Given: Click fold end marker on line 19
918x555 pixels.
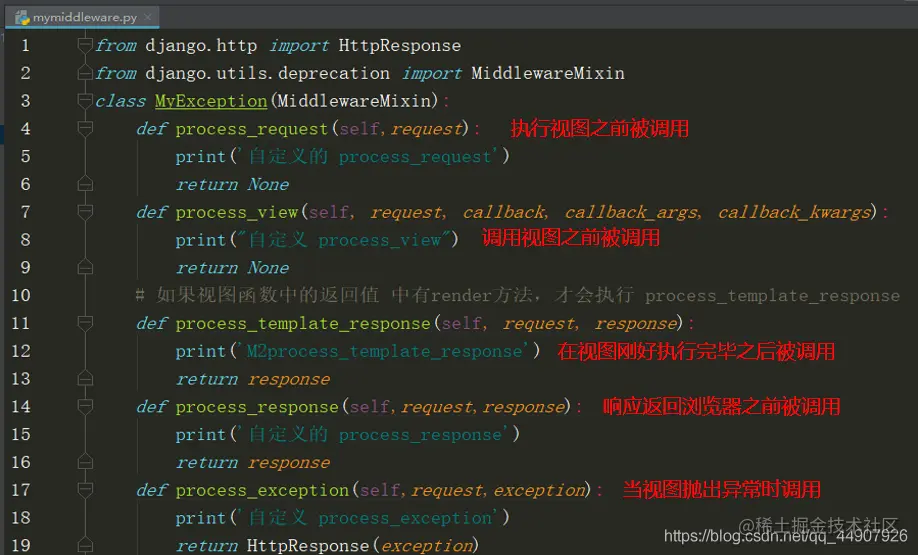Looking at the screenshot, I should click(85, 545).
